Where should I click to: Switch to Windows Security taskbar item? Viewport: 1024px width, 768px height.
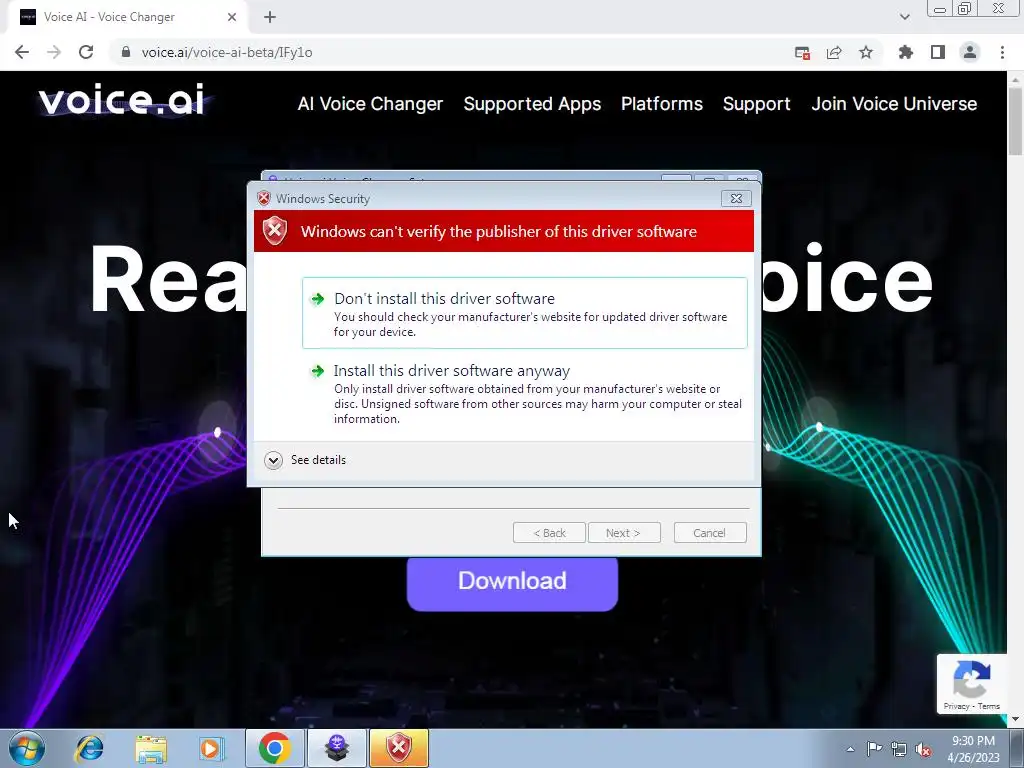(x=399, y=748)
